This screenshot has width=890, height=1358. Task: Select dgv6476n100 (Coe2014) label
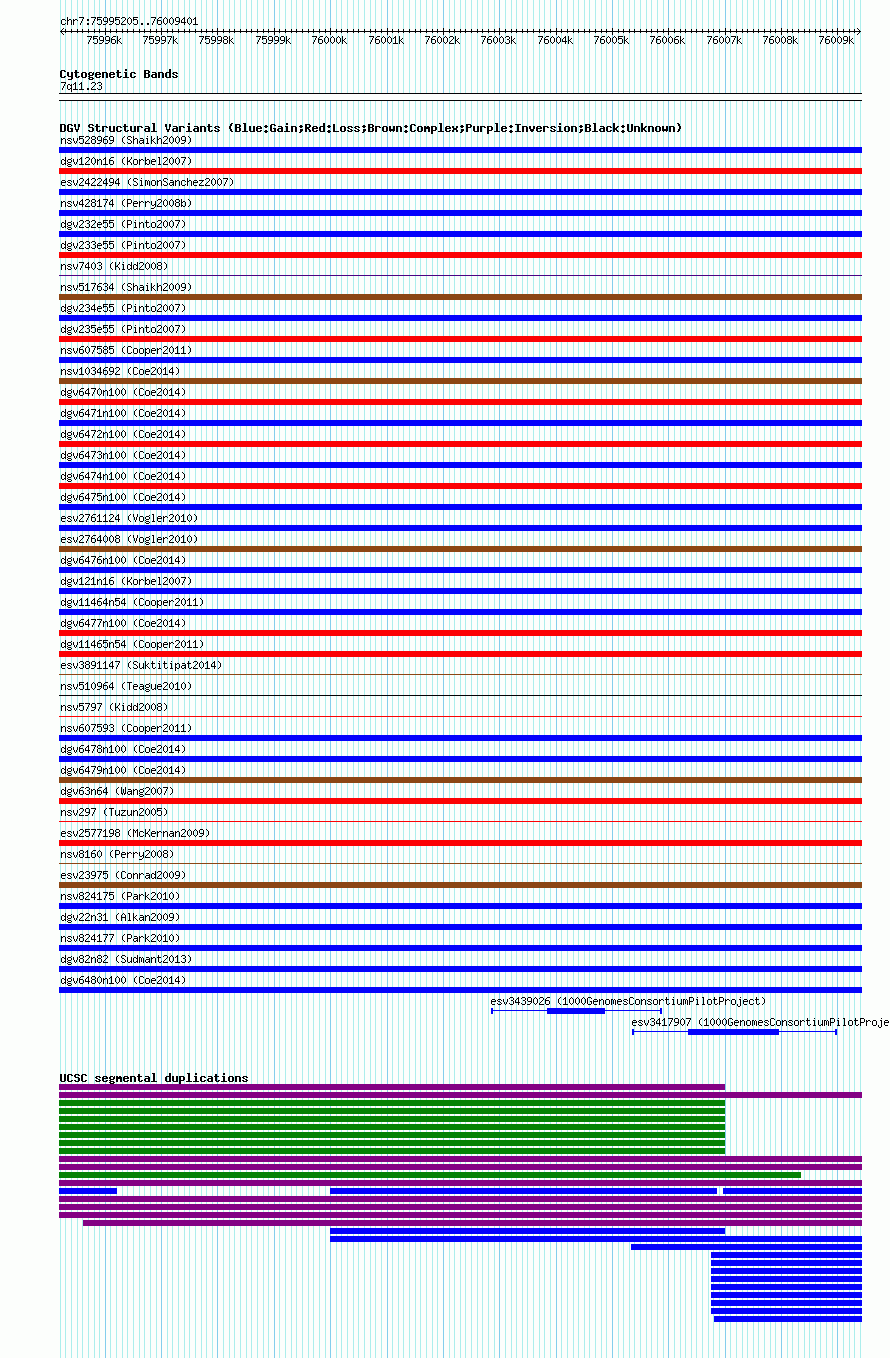pos(123,560)
